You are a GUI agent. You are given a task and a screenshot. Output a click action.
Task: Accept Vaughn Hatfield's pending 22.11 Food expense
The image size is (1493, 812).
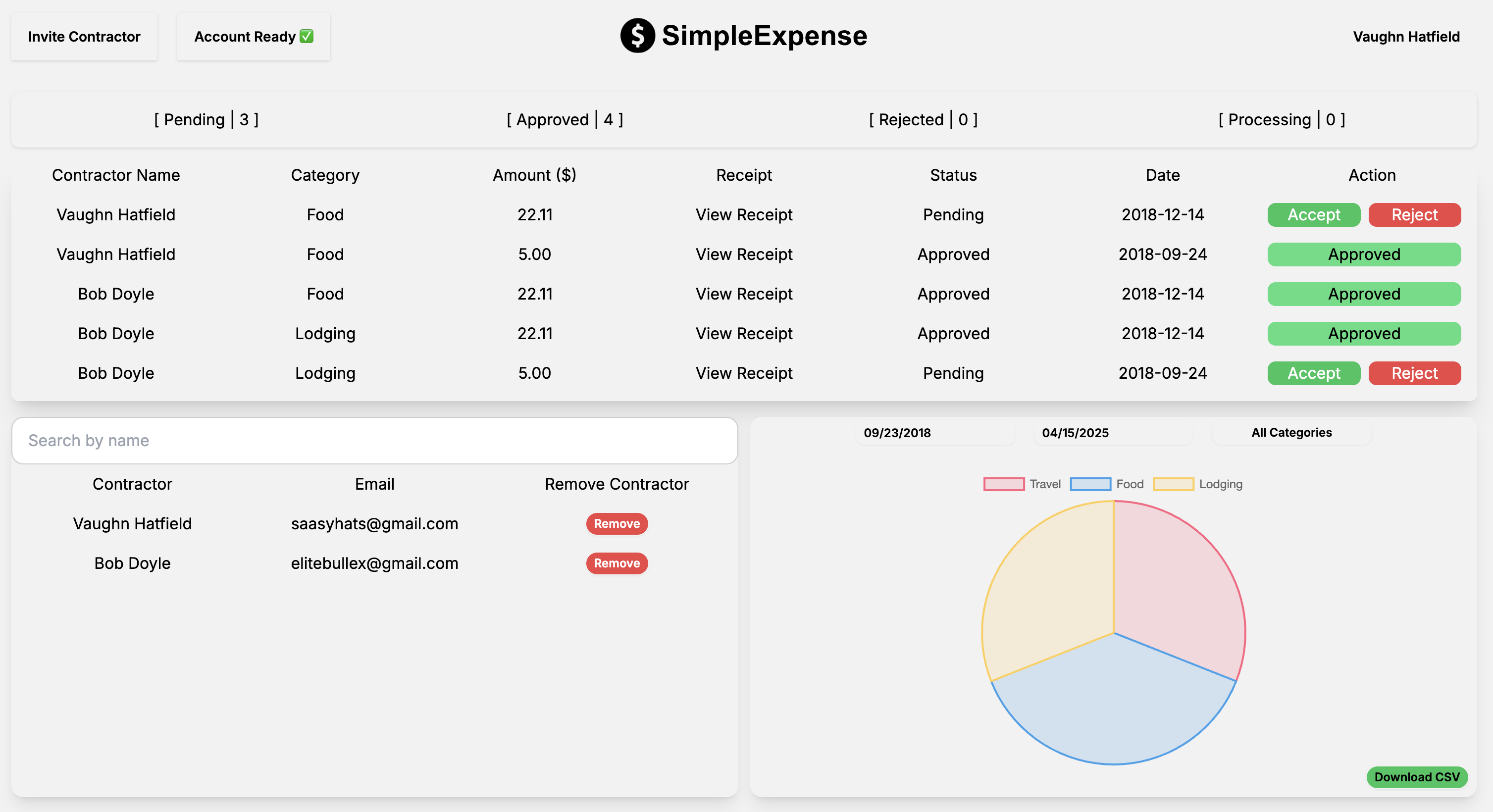point(1313,215)
